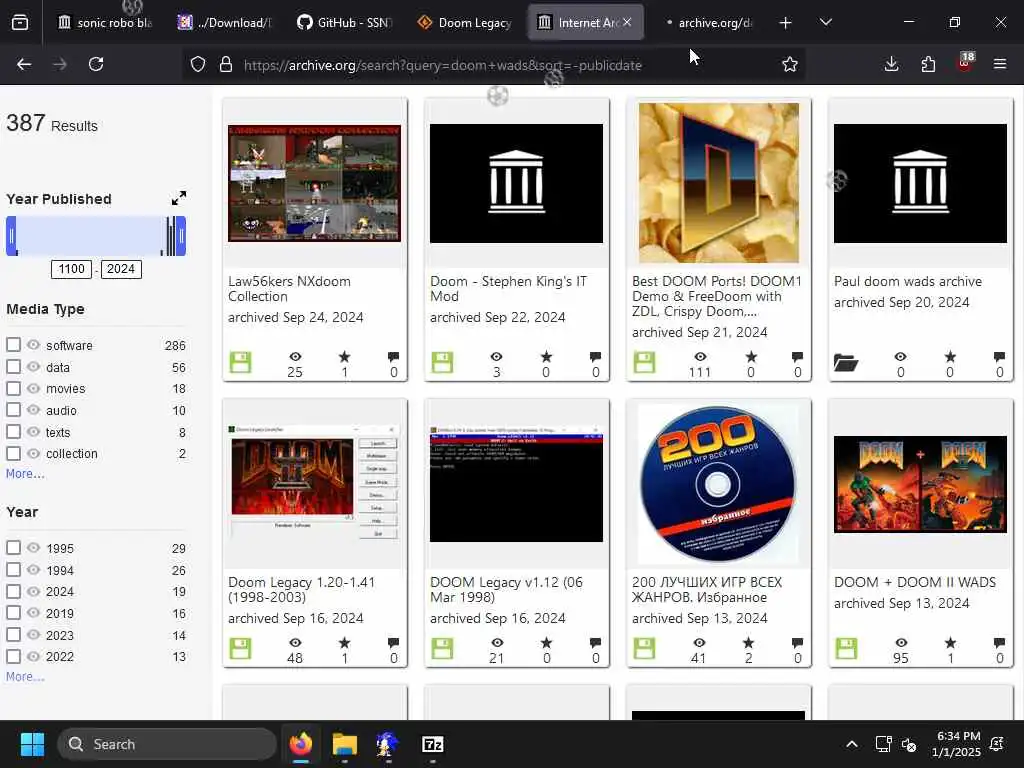Switch to the GitHub - SSN tab

(344, 23)
